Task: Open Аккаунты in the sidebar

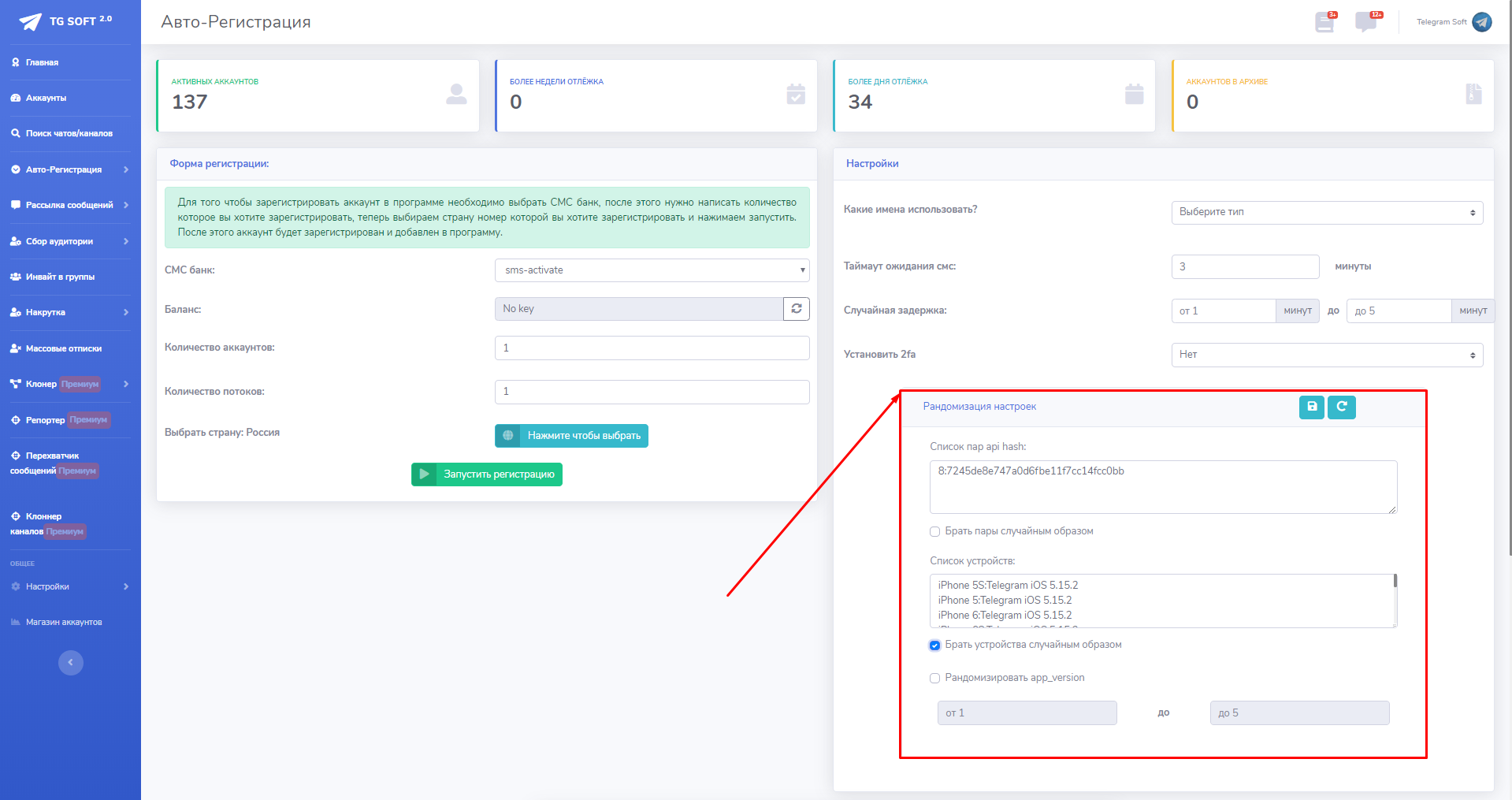Action: pos(46,98)
